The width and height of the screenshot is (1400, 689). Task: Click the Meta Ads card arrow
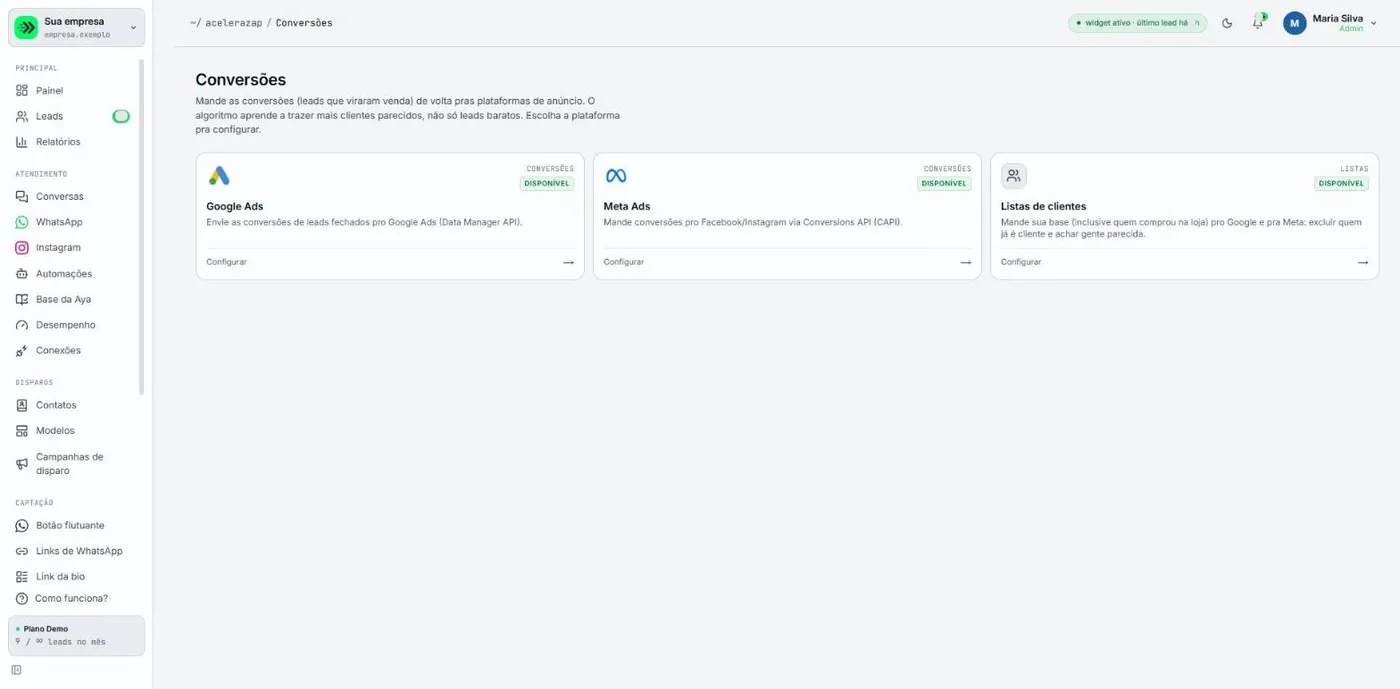pyautogui.click(x=966, y=262)
